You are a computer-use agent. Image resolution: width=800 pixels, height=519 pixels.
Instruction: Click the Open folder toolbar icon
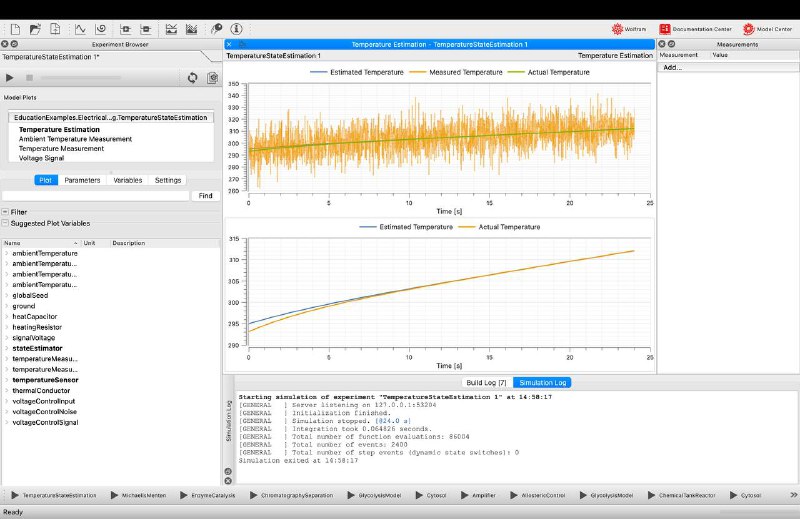click(35, 29)
